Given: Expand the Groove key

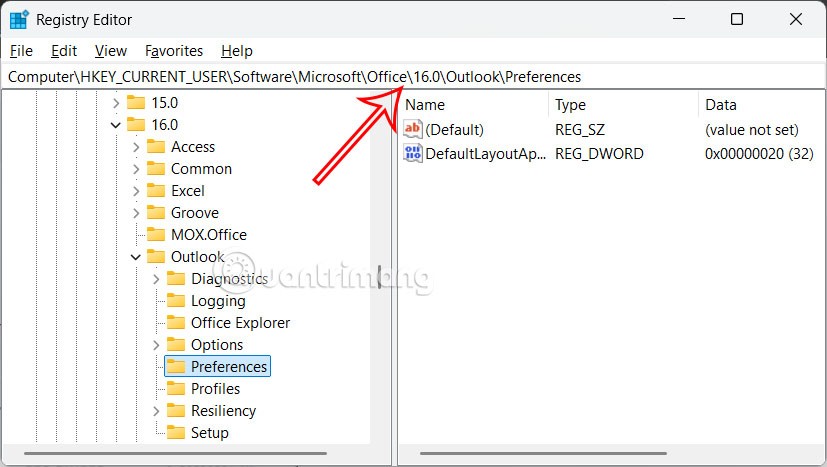Looking at the screenshot, I should [136, 213].
